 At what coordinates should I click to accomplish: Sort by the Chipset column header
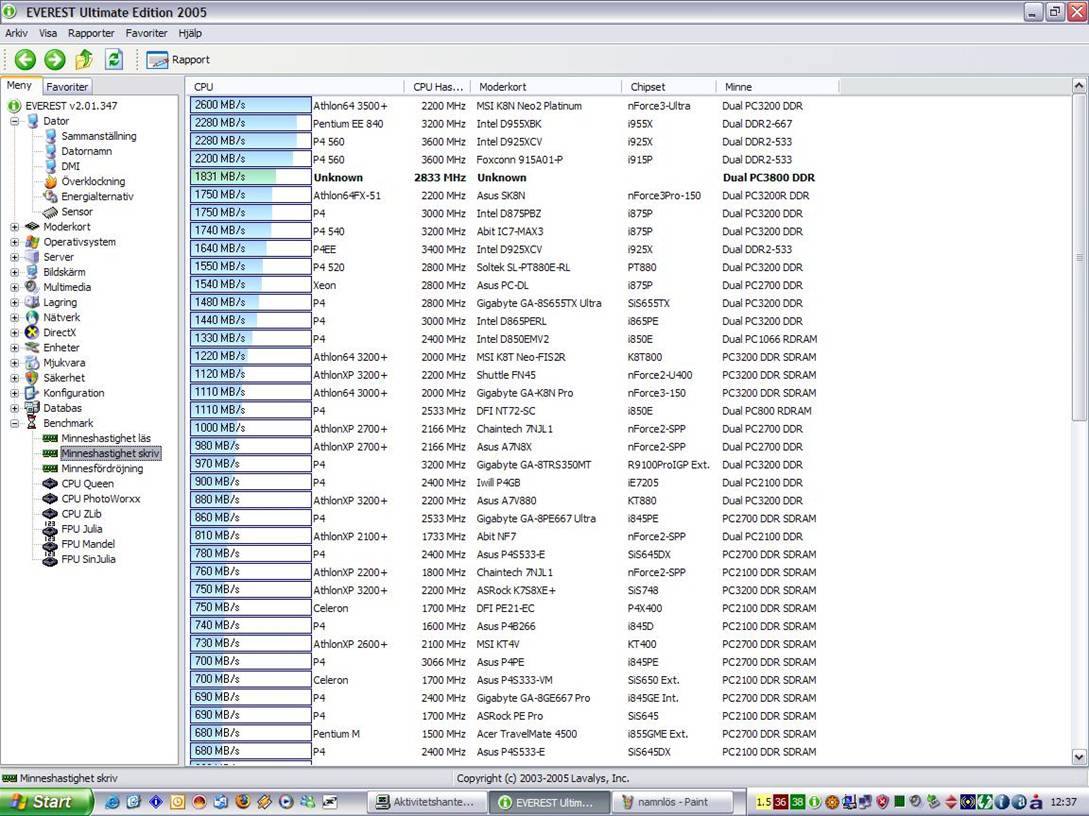[x=669, y=87]
